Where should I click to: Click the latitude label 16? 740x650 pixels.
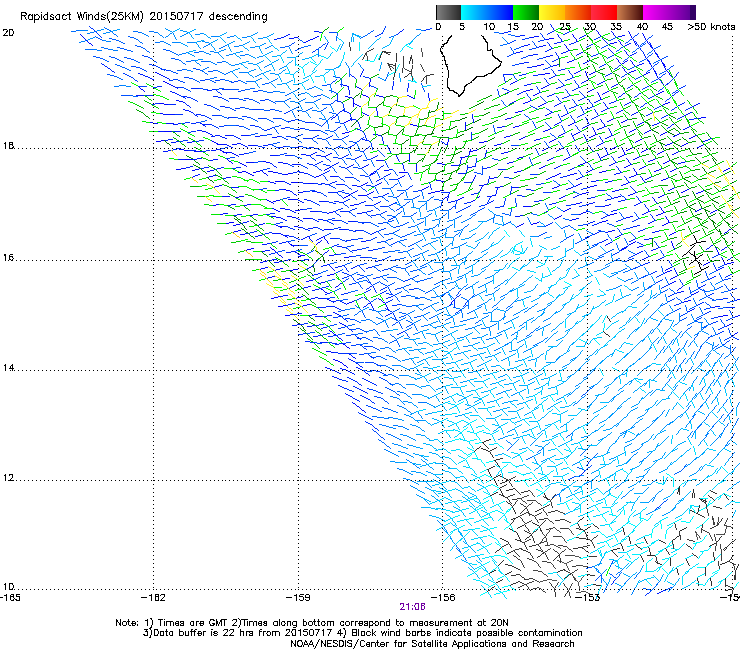coord(8,258)
